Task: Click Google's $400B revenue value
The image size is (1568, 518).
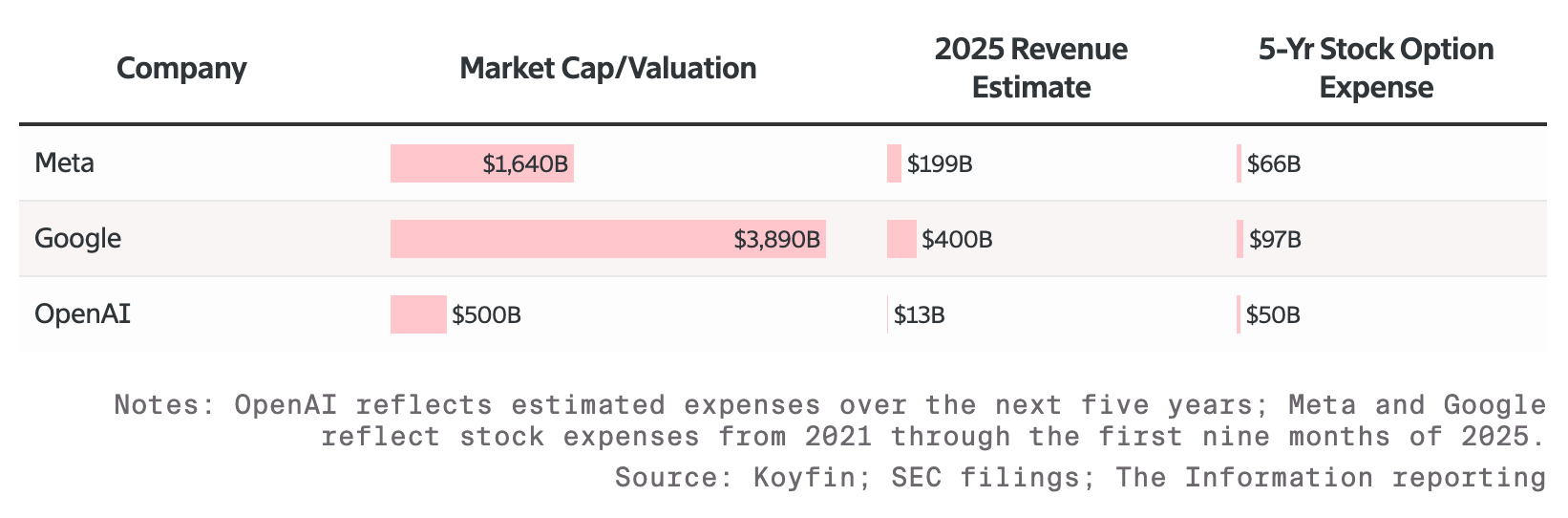Action: tap(957, 239)
